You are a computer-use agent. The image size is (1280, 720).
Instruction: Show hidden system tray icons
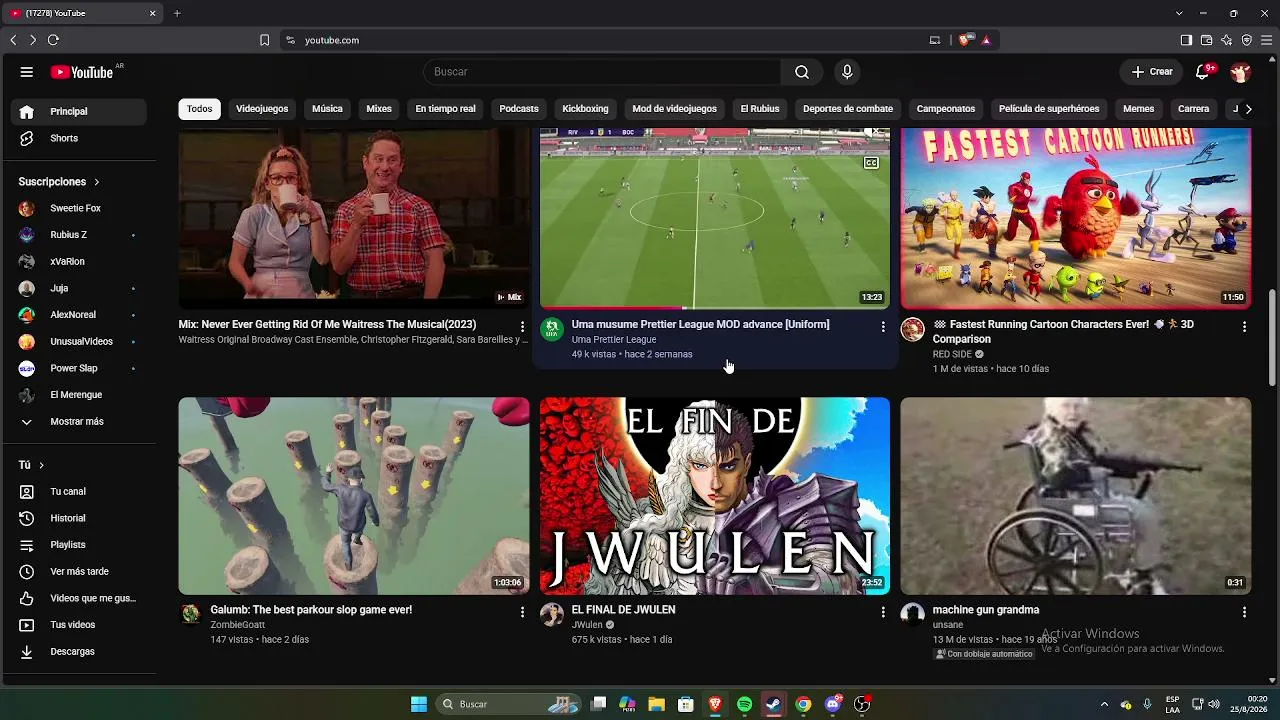(x=1104, y=704)
